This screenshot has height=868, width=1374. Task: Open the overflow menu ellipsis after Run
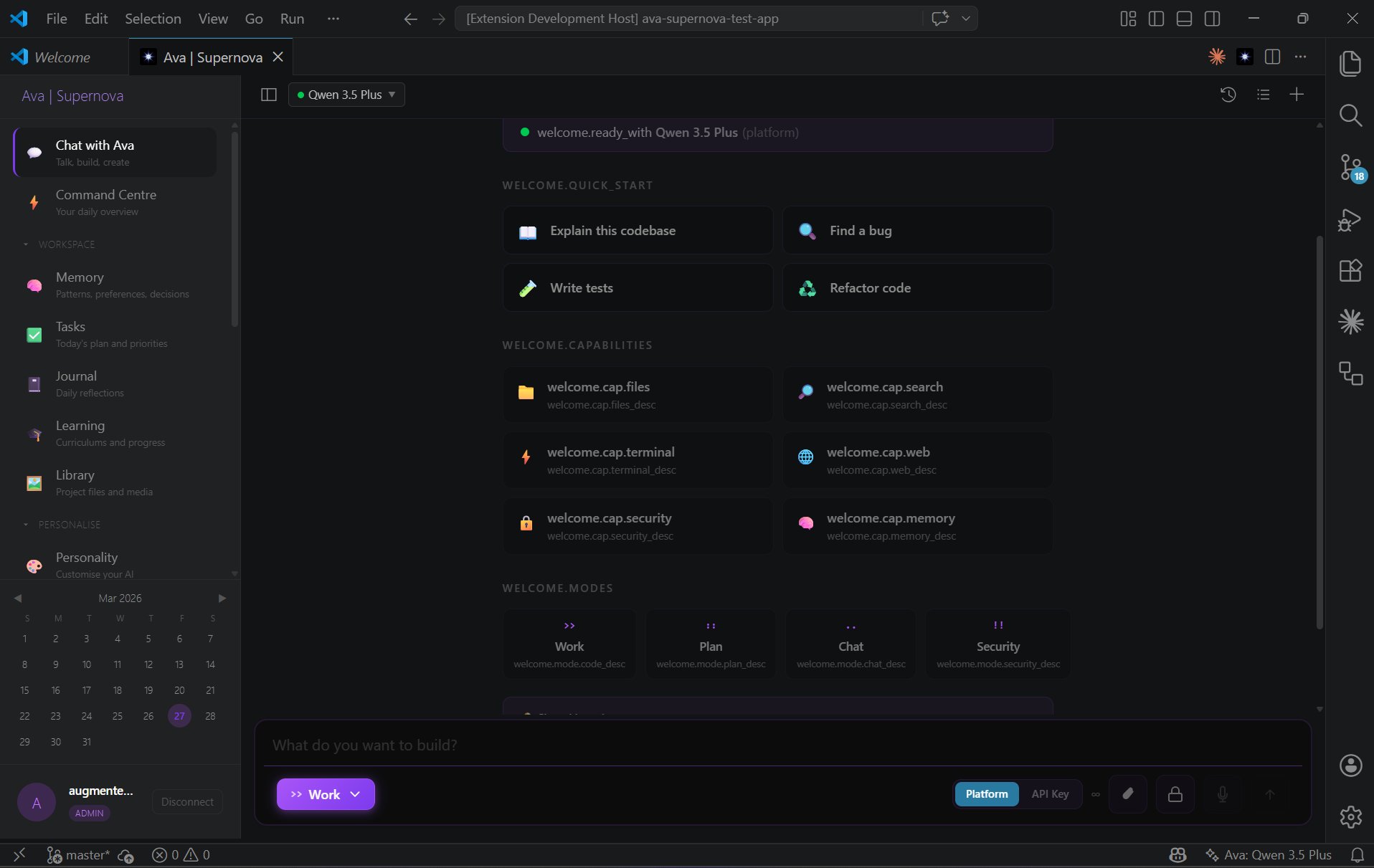[x=333, y=19]
